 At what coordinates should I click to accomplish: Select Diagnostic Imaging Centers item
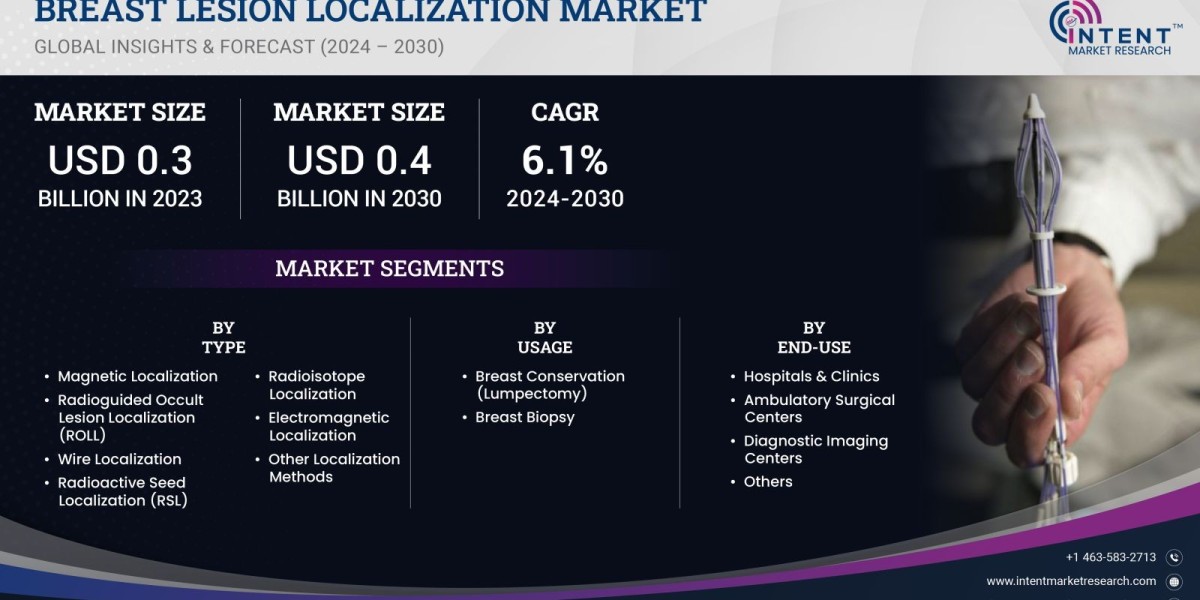coord(815,449)
